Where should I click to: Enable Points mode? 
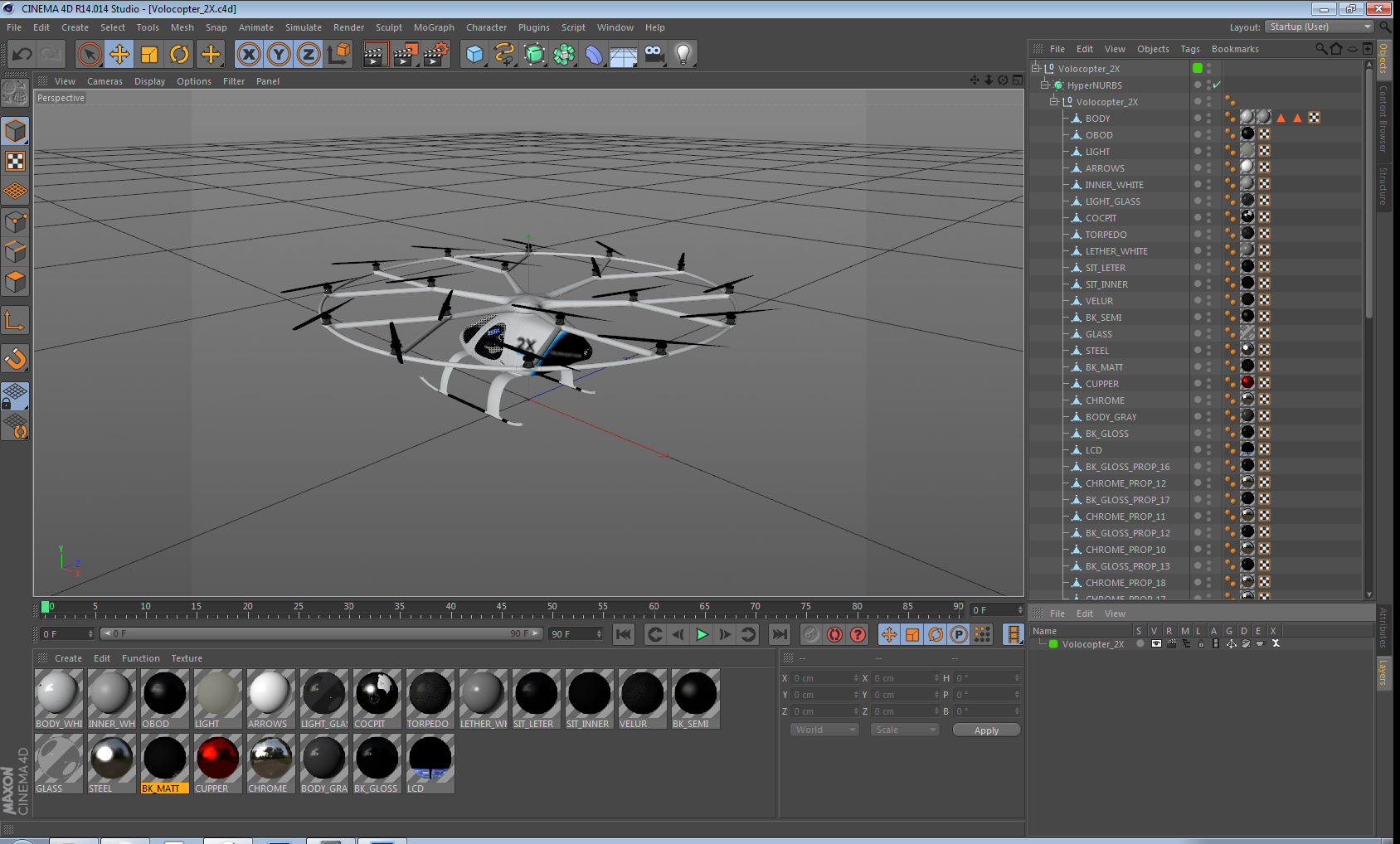15,221
